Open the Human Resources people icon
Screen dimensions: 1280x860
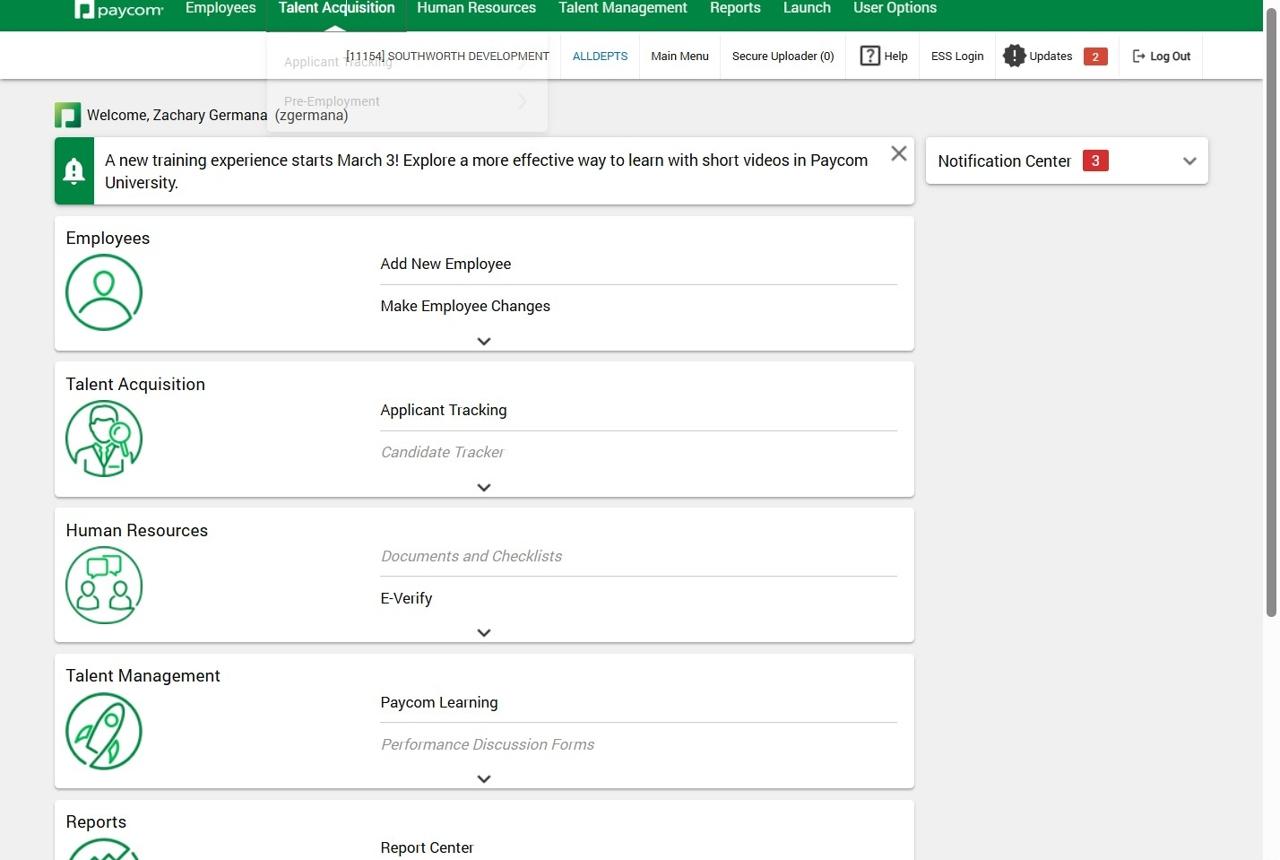[x=104, y=585]
